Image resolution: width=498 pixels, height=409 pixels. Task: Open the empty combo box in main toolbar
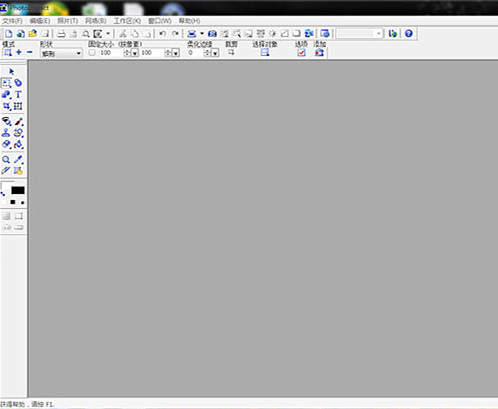point(359,34)
